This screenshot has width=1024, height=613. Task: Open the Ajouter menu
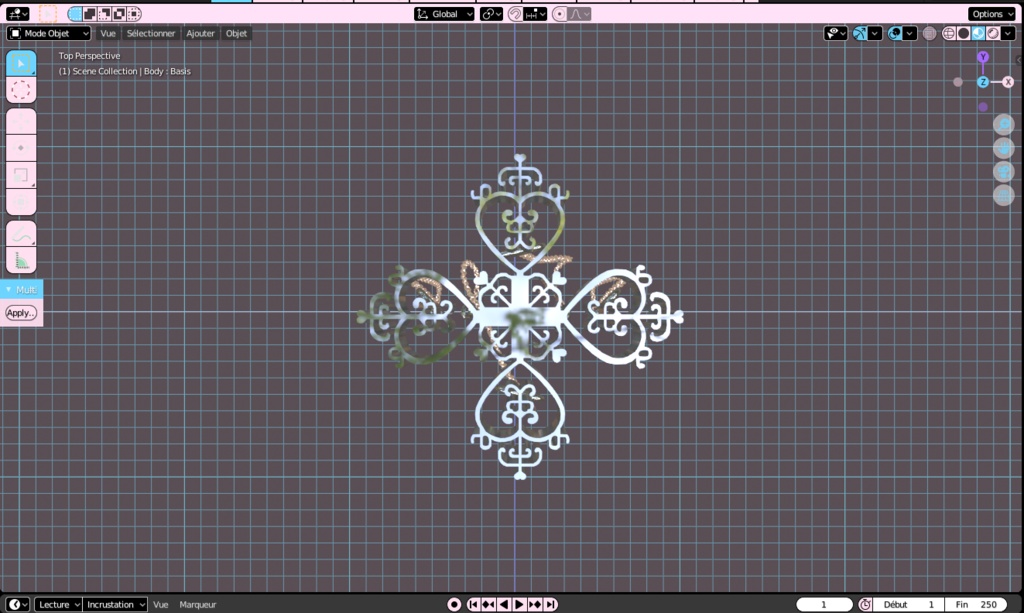pos(200,33)
